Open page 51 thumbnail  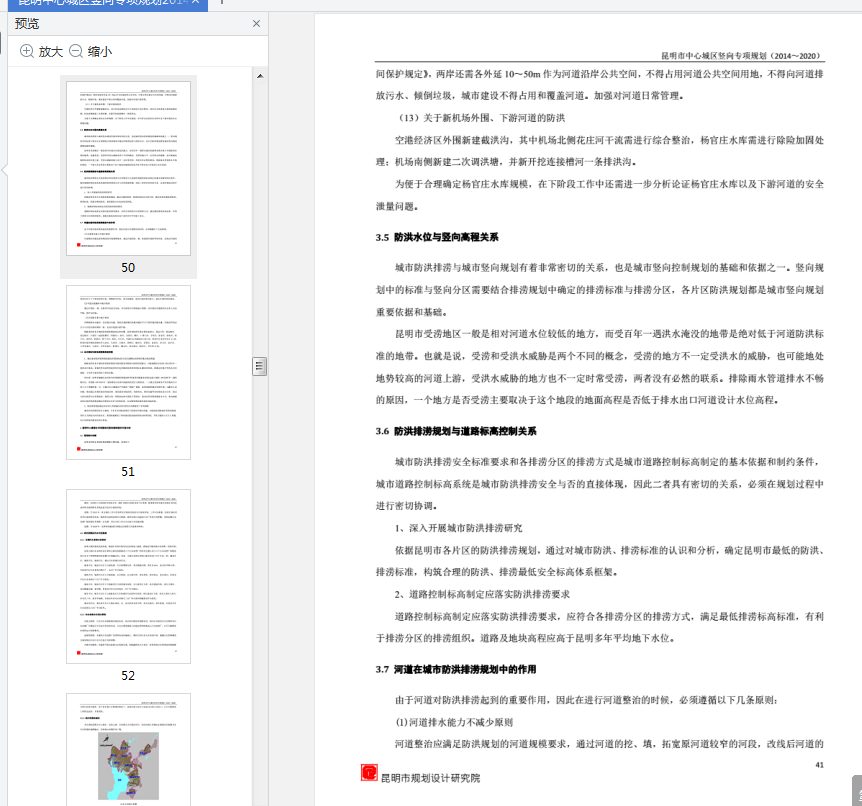(128, 372)
